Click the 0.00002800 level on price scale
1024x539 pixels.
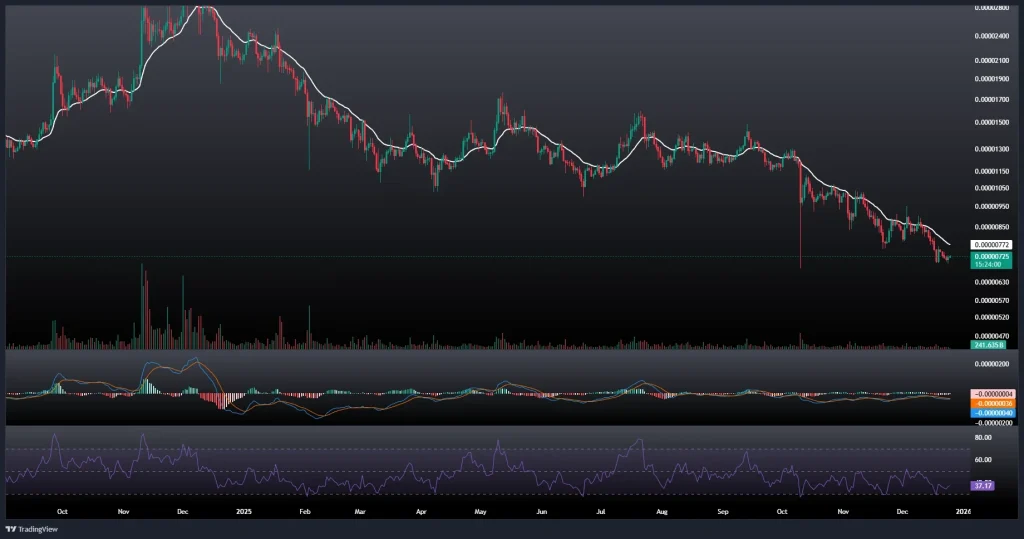coord(993,9)
